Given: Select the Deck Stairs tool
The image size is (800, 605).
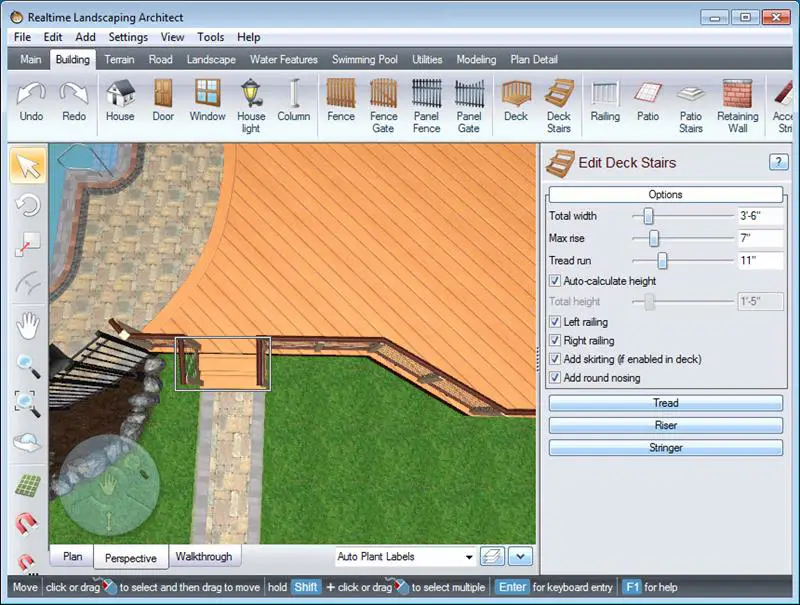Looking at the screenshot, I should click(x=559, y=107).
